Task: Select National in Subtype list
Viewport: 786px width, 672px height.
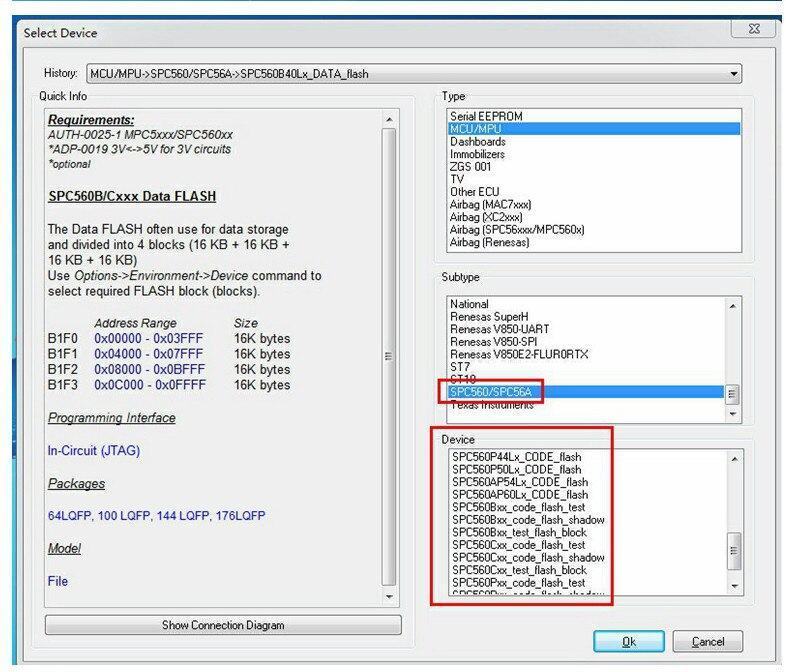Action: click(x=469, y=304)
